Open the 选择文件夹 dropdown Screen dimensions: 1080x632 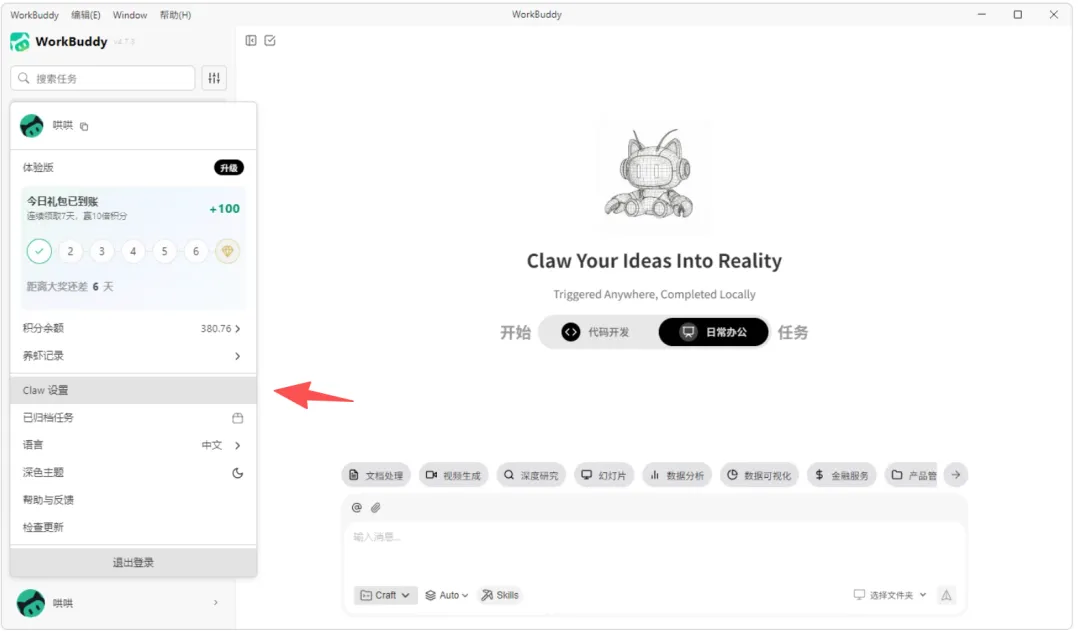click(891, 596)
